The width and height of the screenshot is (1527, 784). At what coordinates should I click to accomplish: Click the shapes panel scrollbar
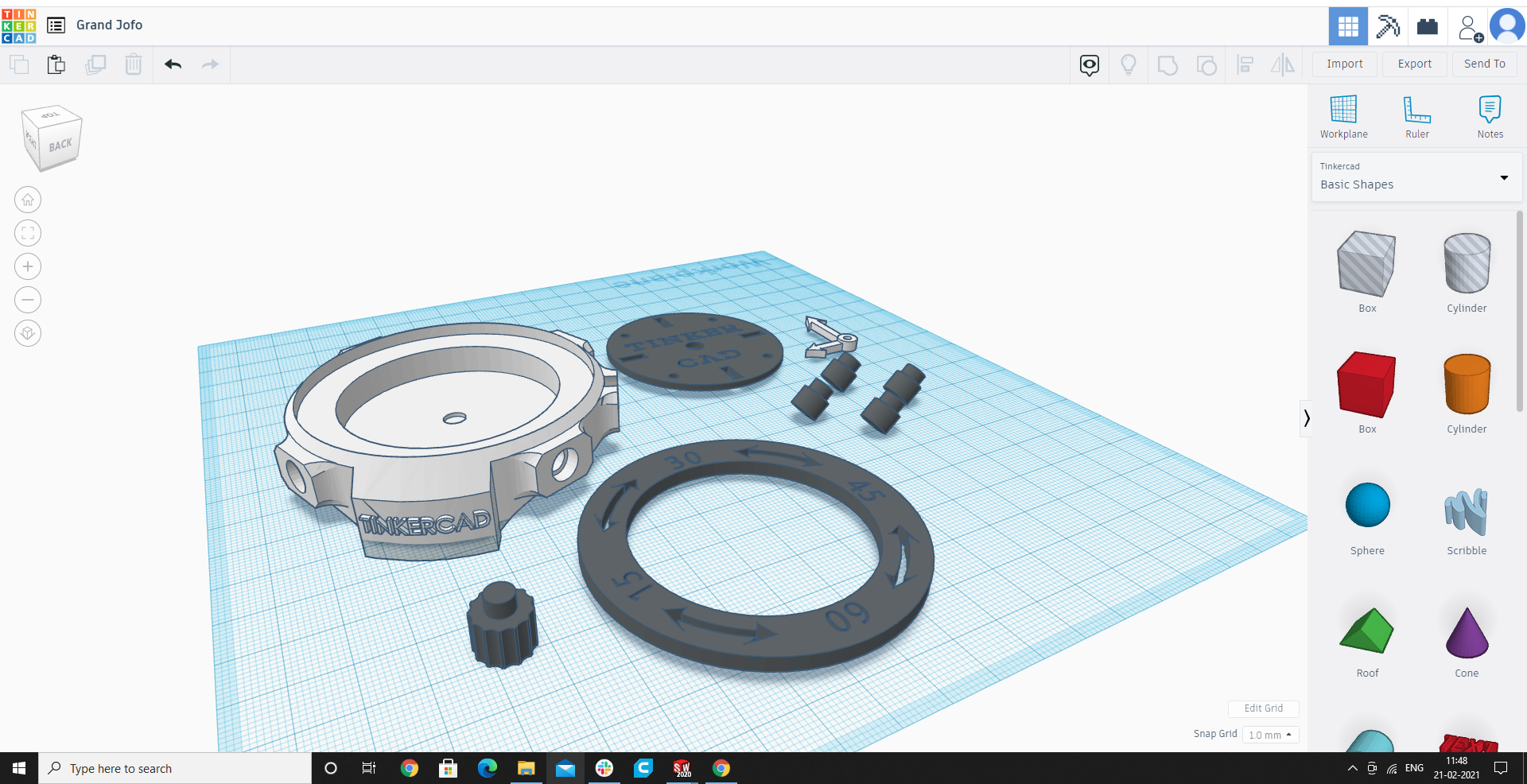[x=1520, y=310]
